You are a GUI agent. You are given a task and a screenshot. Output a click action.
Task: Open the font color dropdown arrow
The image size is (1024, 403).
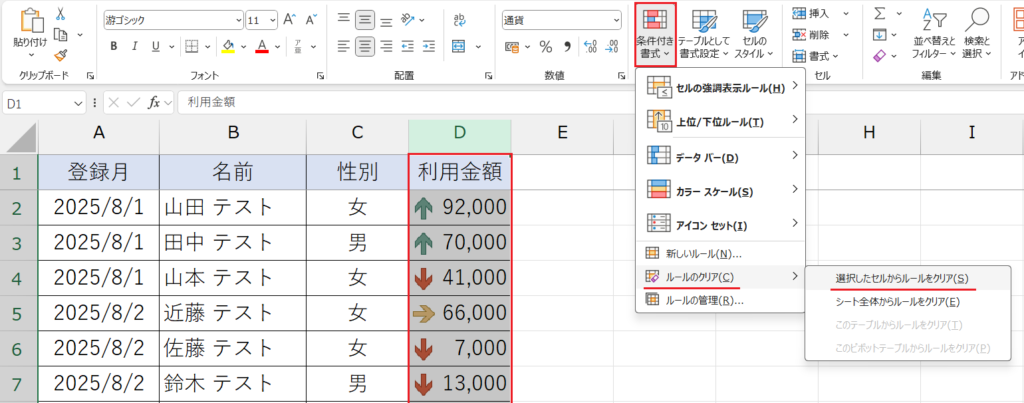(x=278, y=46)
